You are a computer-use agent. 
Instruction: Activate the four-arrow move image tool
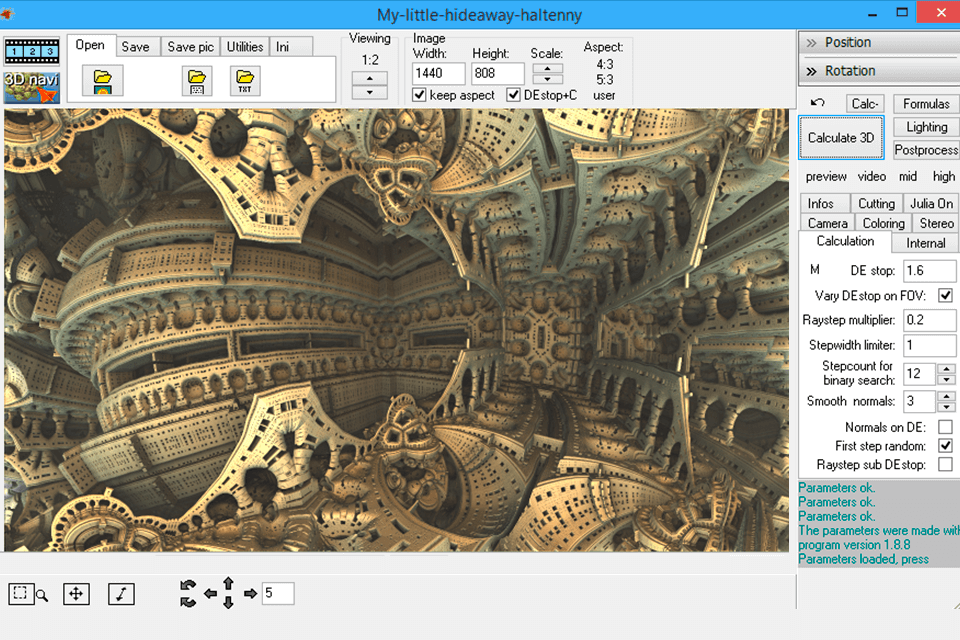[76, 594]
